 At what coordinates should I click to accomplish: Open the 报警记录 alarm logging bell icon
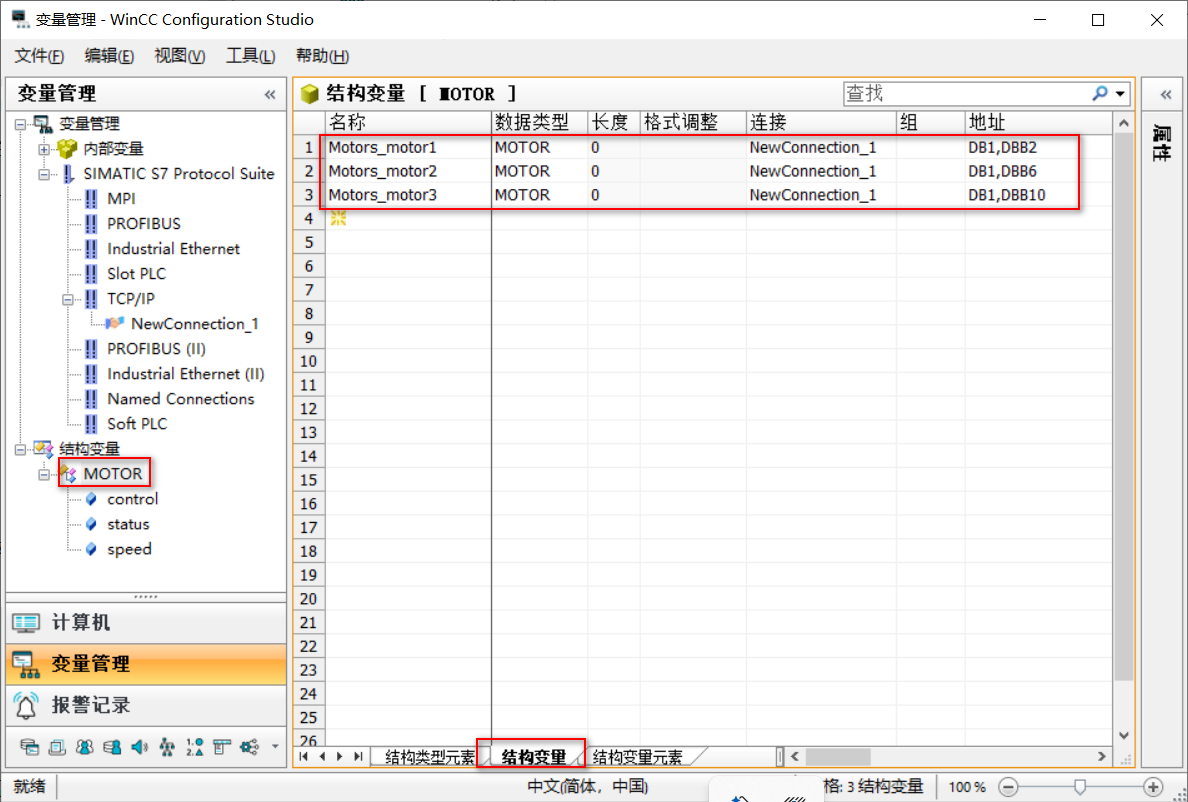point(27,705)
